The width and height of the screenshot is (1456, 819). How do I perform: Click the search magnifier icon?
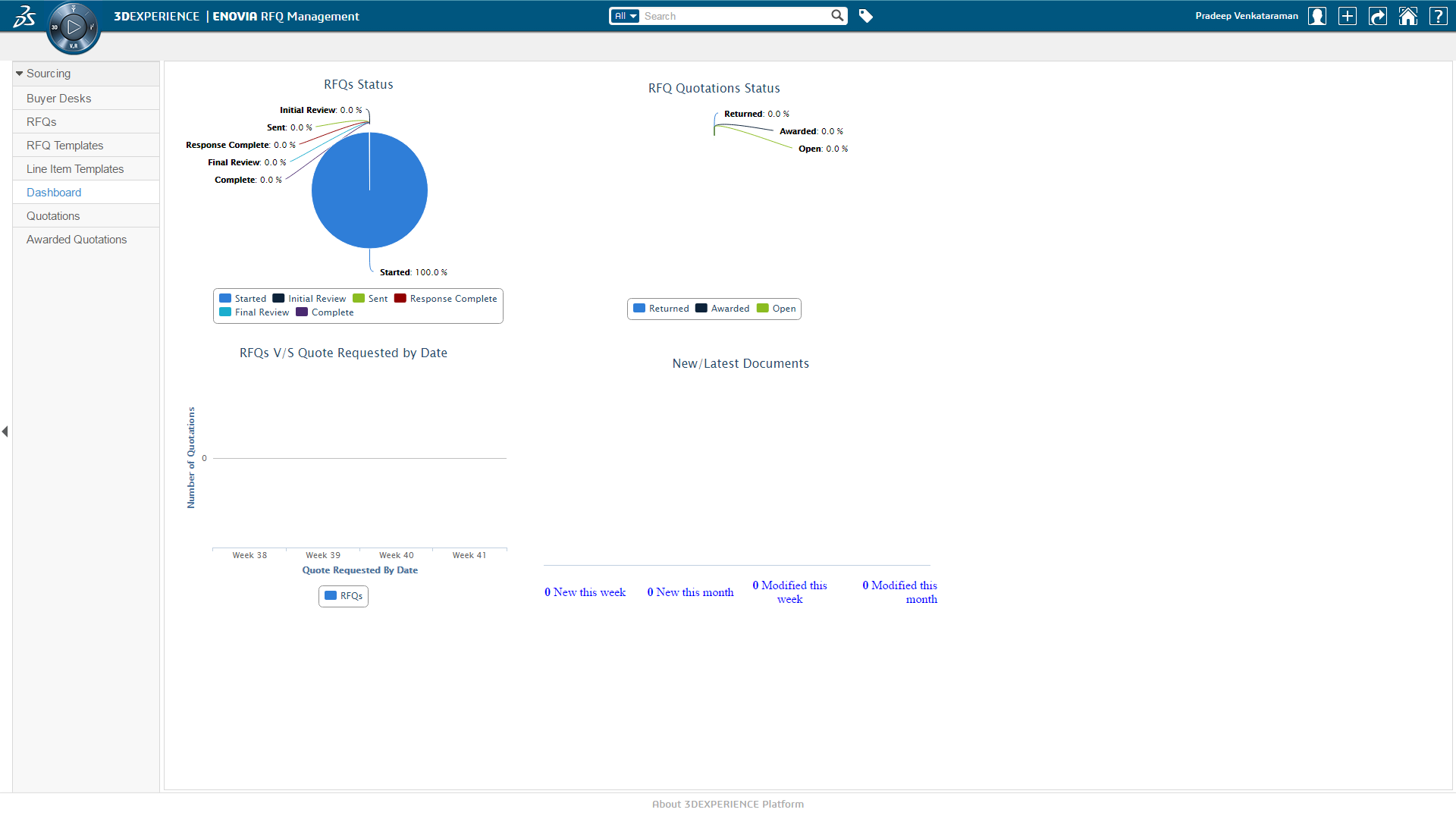pyautogui.click(x=837, y=16)
